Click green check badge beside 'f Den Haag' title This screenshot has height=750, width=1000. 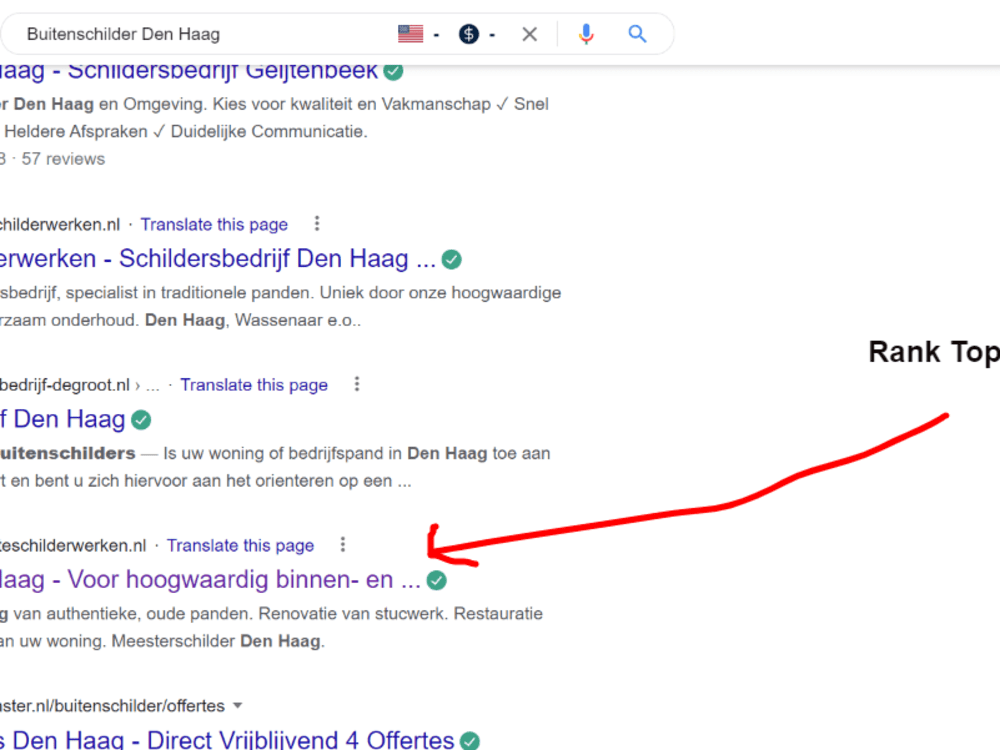141,420
